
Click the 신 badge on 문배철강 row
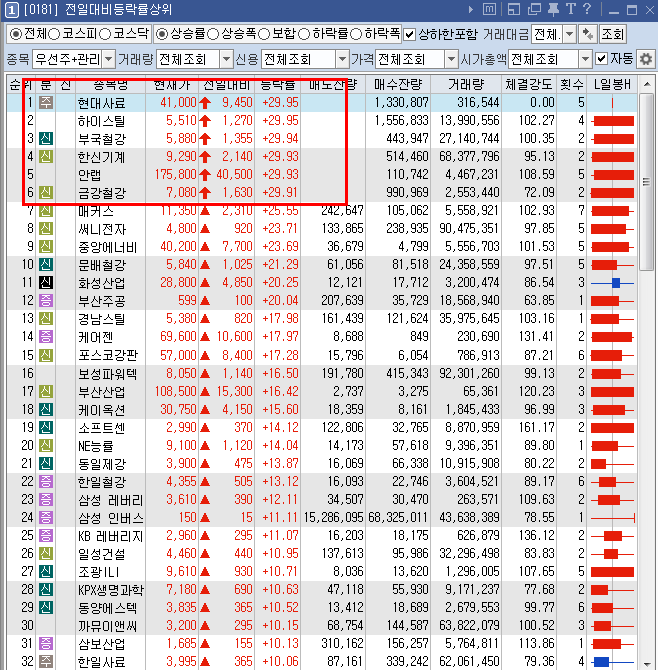point(46,264)
